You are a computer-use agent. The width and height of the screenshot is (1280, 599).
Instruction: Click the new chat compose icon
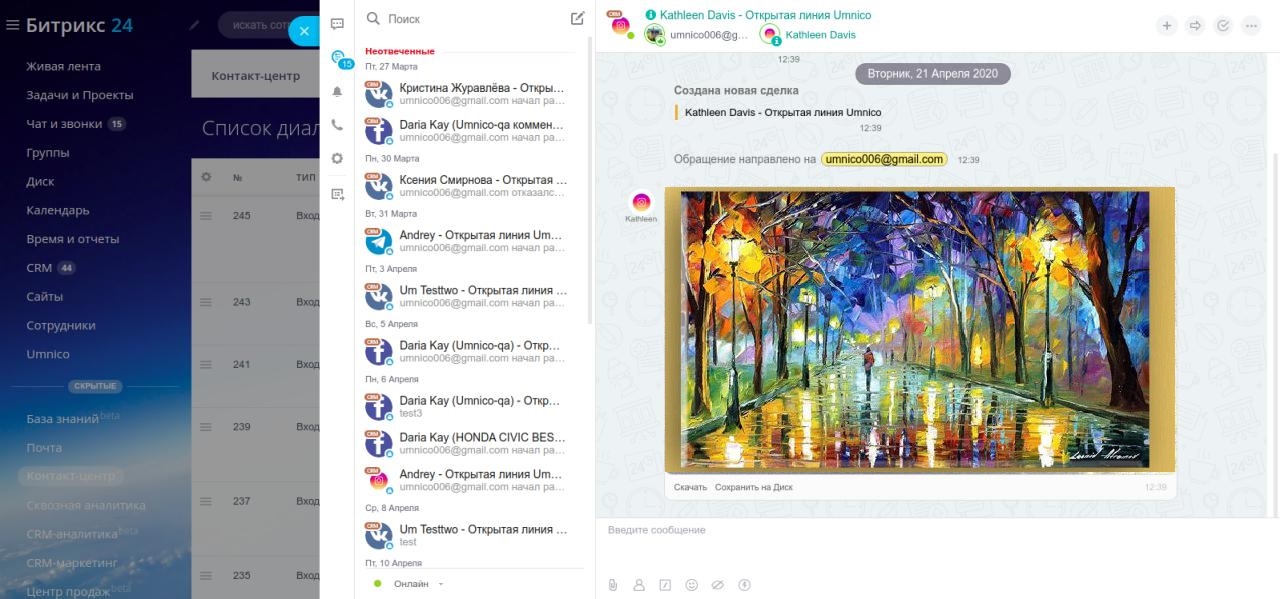(x=577, y=18)
